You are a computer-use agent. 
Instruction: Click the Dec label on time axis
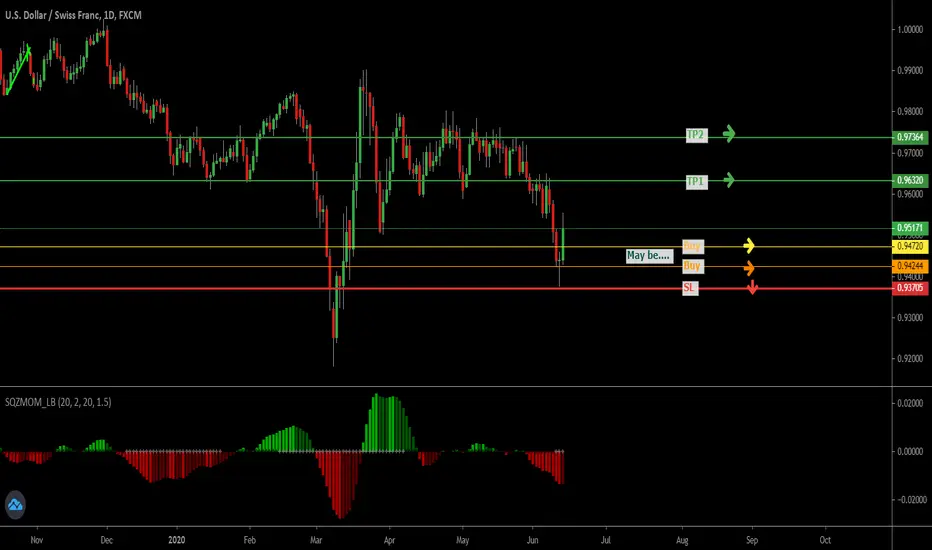click(x=106, y=540)
